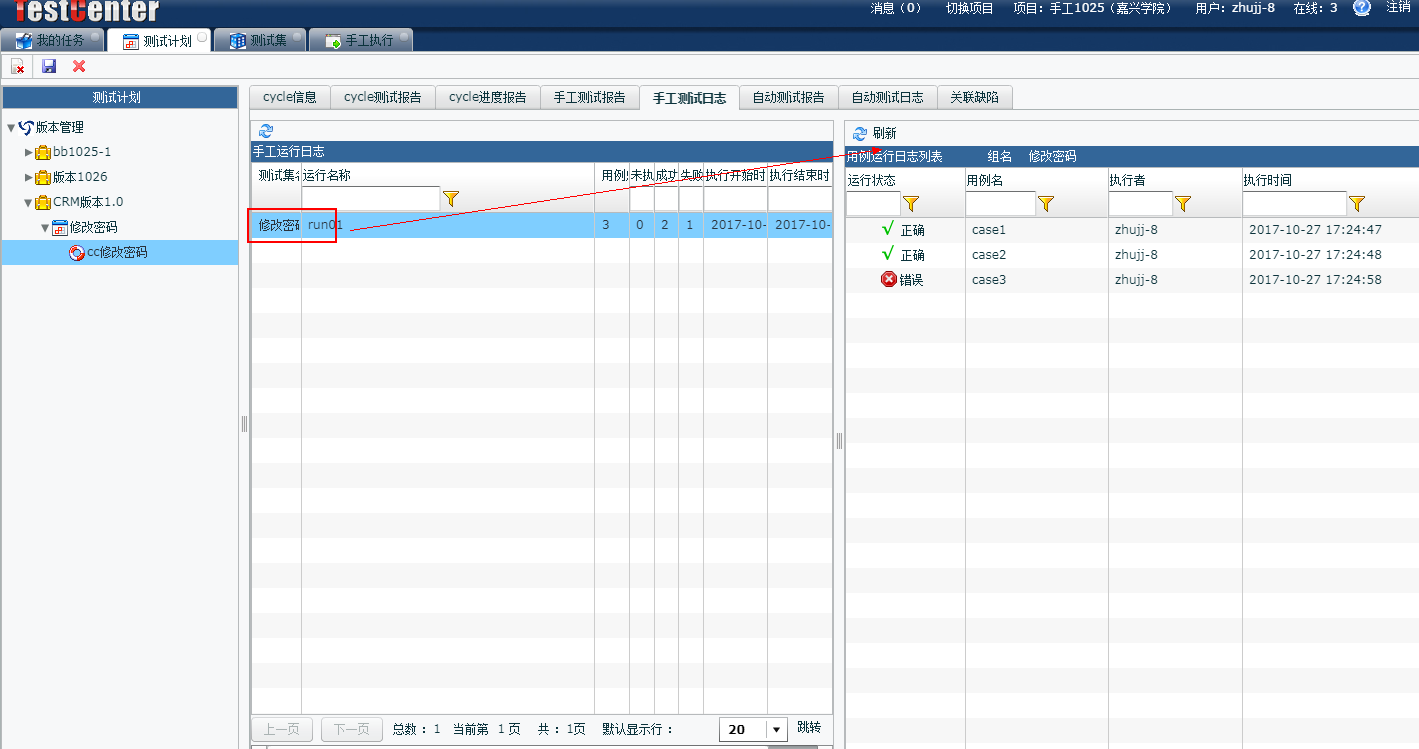Image resolution: width=1419 pixels, height=749 pixels.
Task: Click filter funnel under 执行者 column
Action: point(1183,204)
